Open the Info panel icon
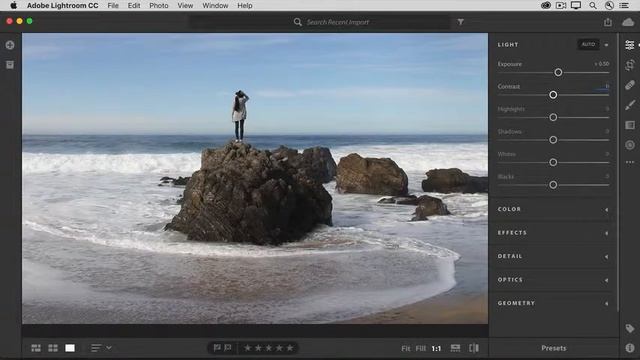 pos(629,348)
